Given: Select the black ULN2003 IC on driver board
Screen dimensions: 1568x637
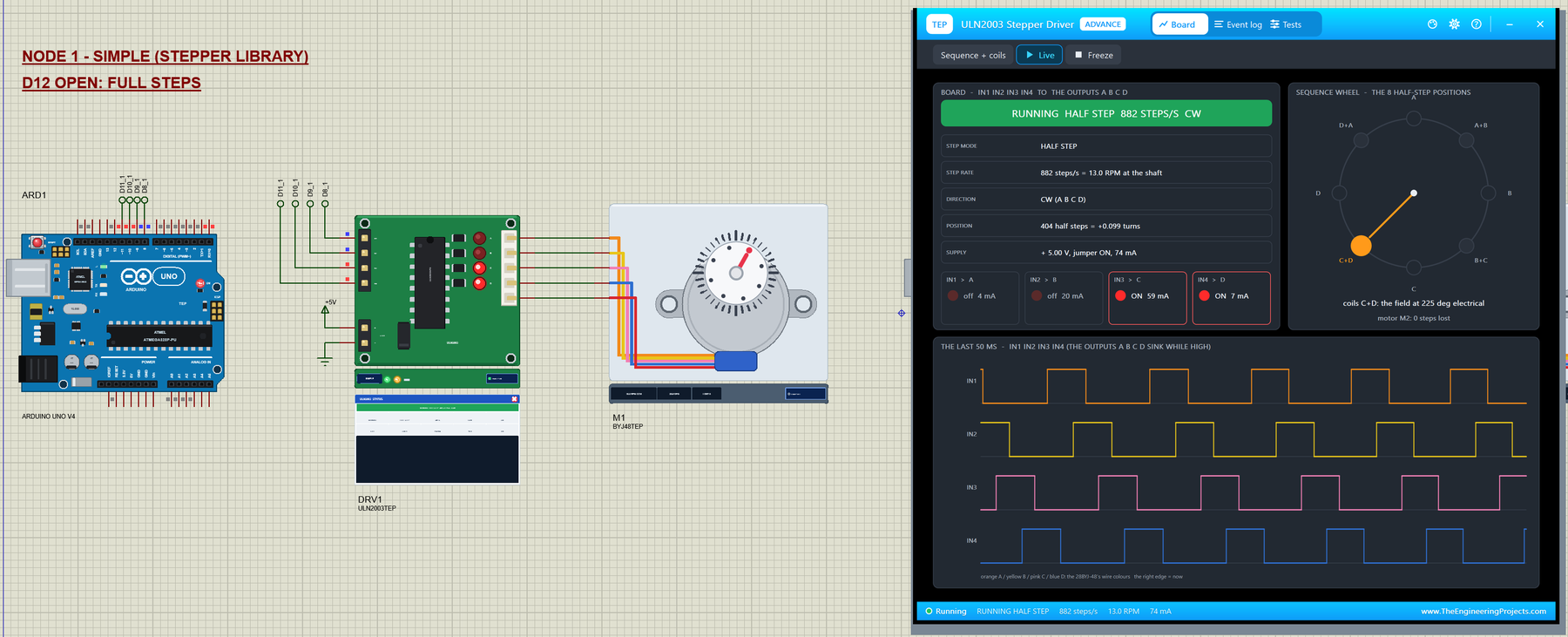Looking at the screenshot, I should 429,282.
